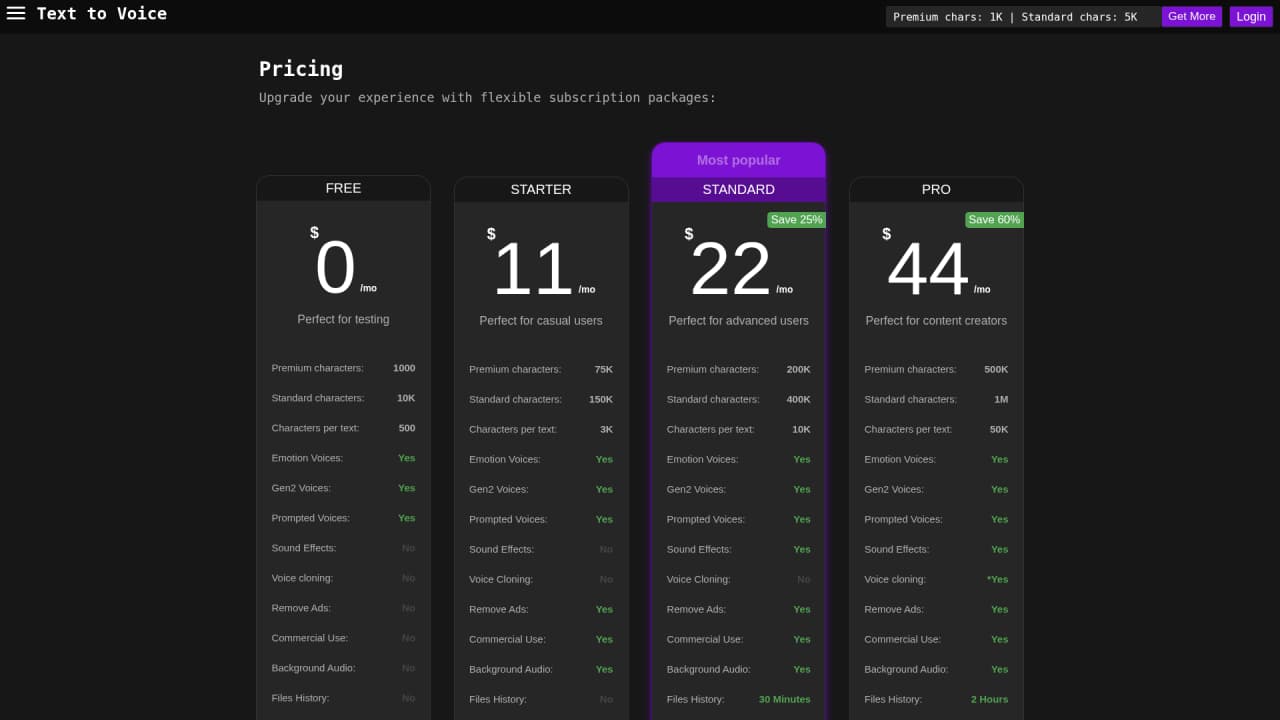
Task: Click the 150K standard characters value
Action: (x=601, y=399)
